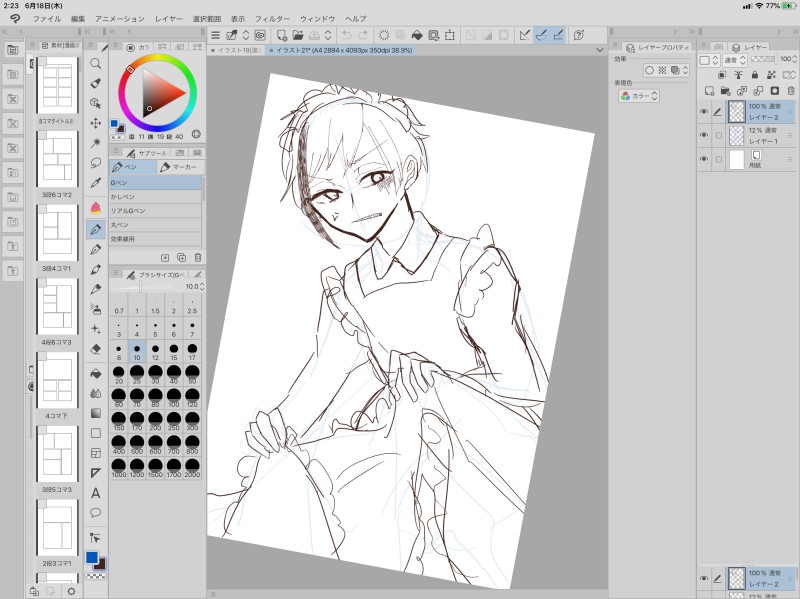Select the Airbrush tool
This screenshot has width=800, height=599.
click(x=95, y=309)
